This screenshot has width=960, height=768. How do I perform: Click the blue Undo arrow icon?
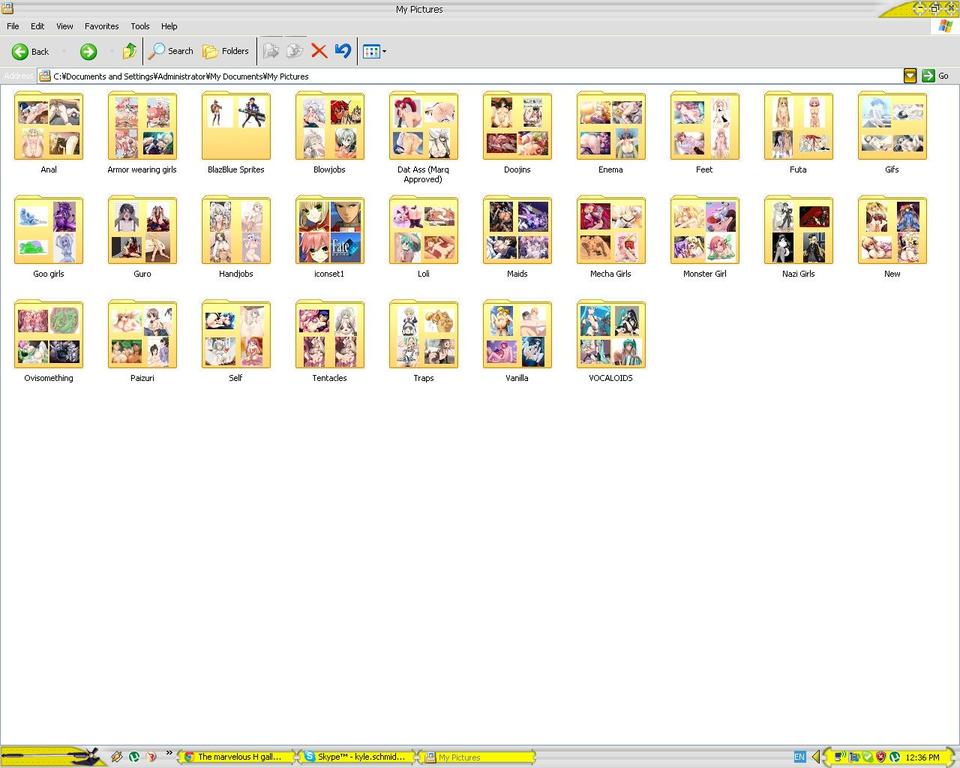(x=343, y=51)
